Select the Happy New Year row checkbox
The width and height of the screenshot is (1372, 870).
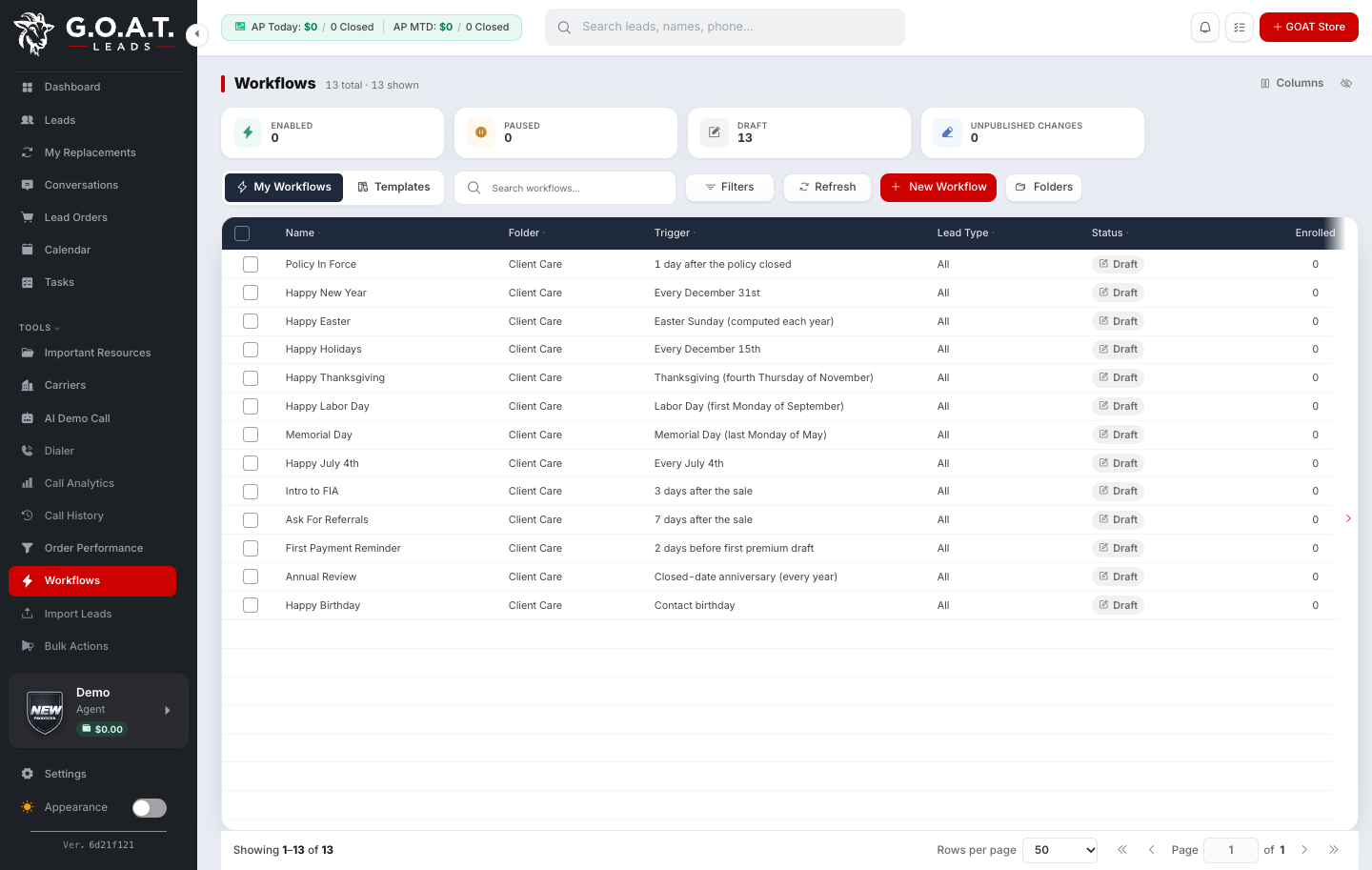coord(251,293)
